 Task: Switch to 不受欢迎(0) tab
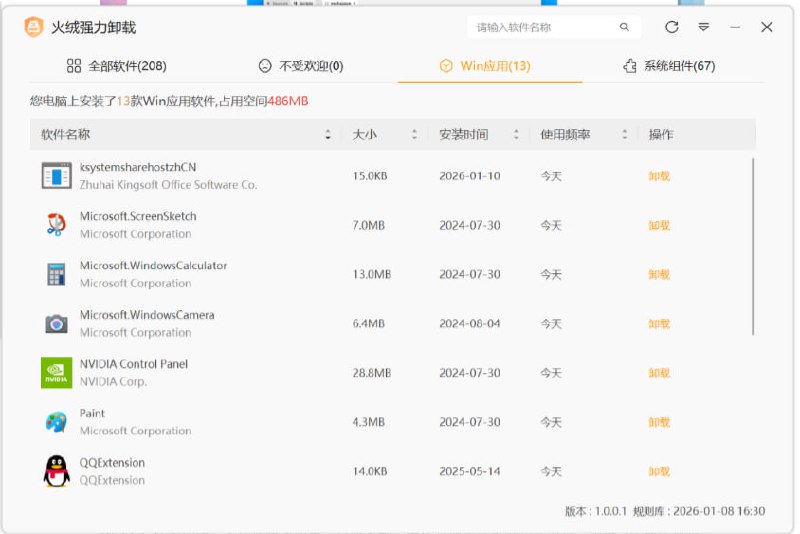[x=301, y=66]
